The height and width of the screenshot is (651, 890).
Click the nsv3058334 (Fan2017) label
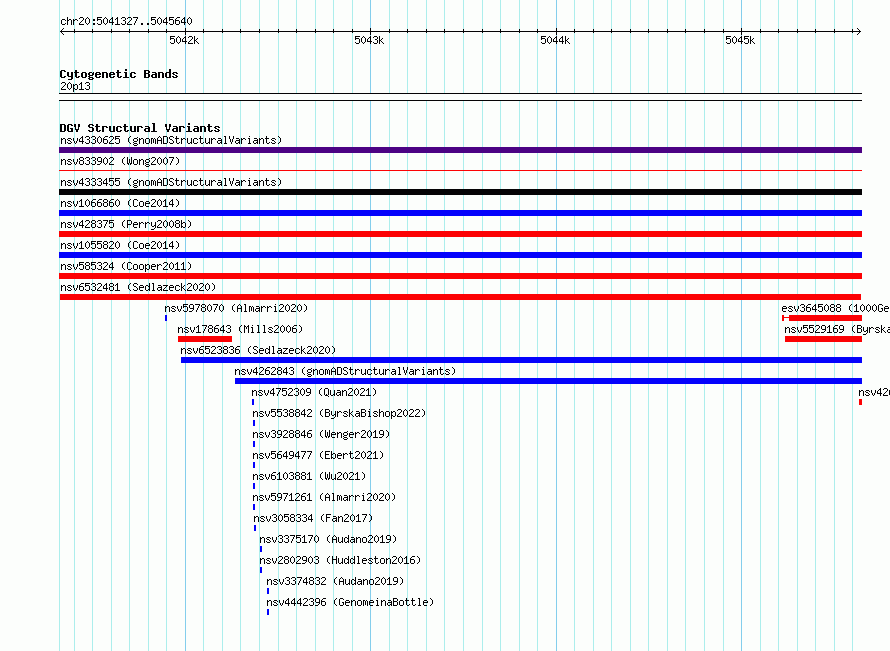313,518
